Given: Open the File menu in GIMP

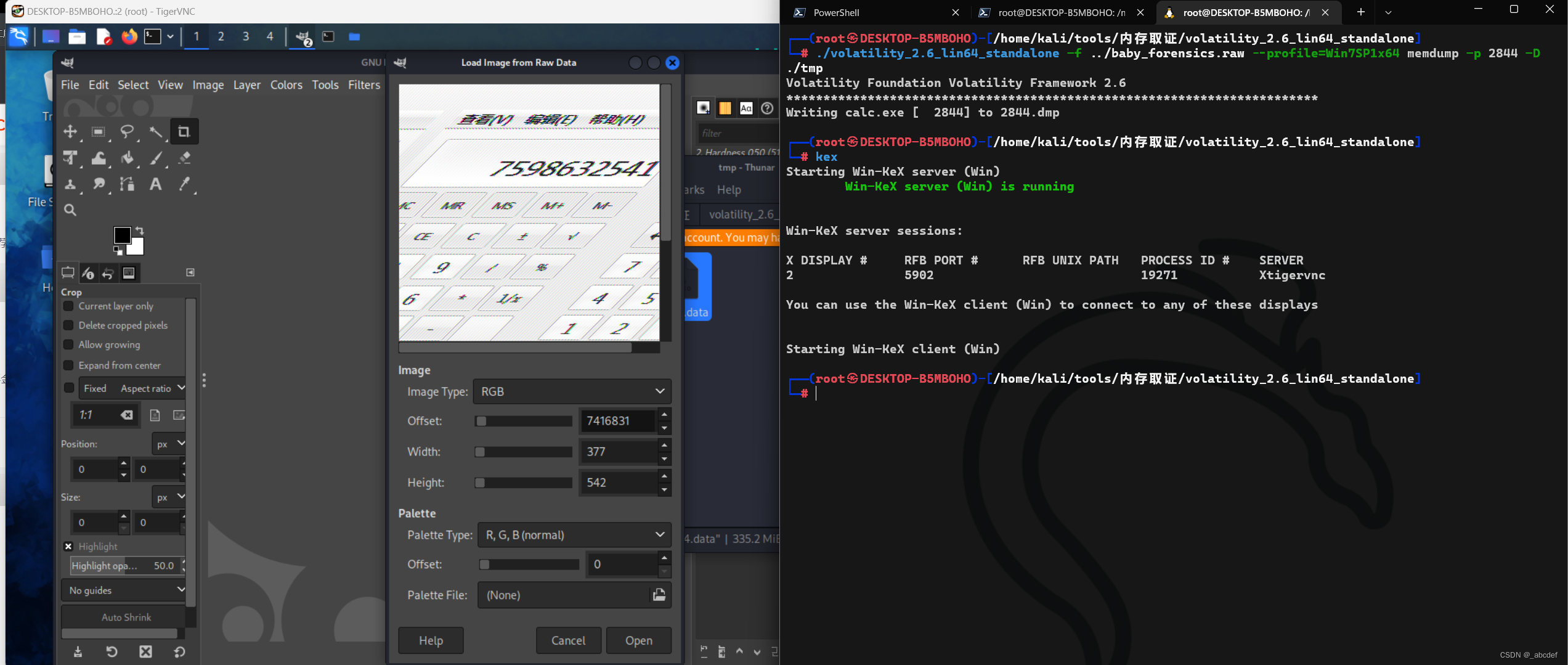Looking at the screenshot, I should click(70, 85).
